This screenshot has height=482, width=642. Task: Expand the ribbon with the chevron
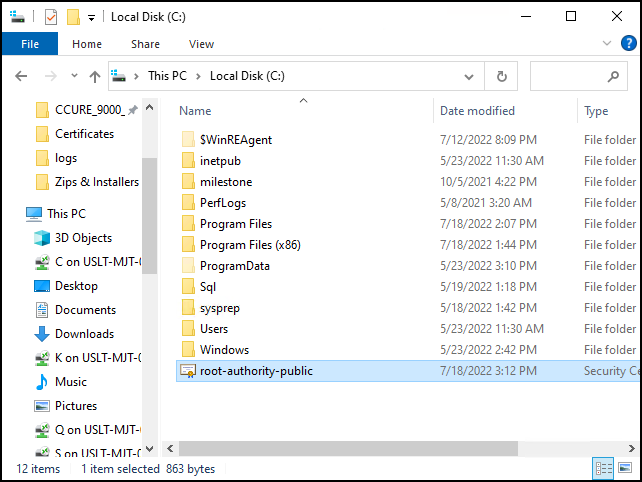click(x=608, y=44)
